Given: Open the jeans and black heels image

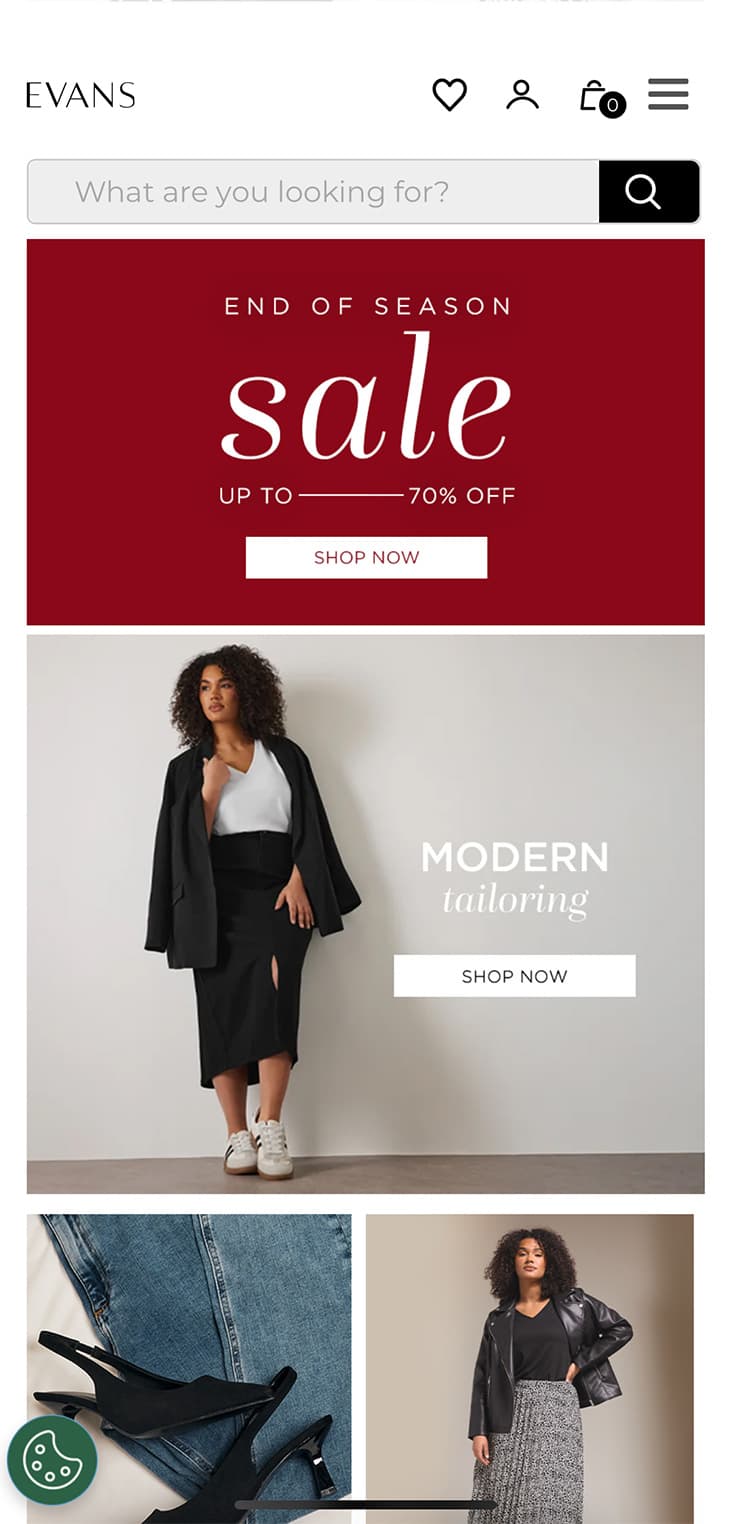Looking at the screenshot, I should point(189,1368).
